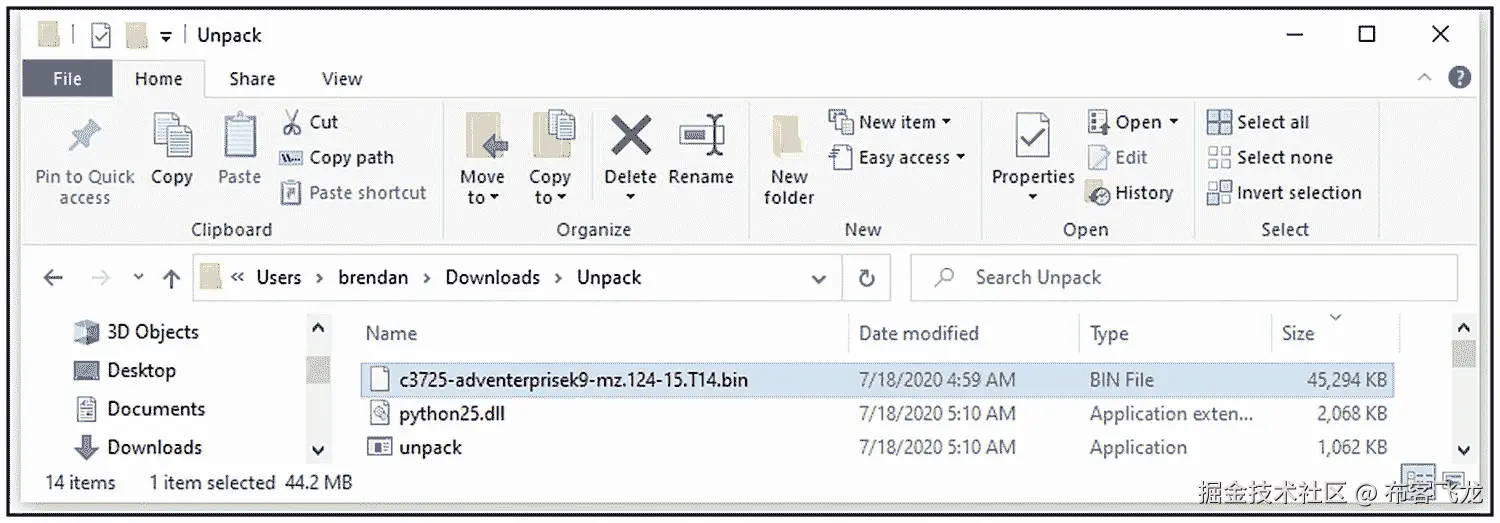Click the Cut scissors icon
This screenshot has width=1500, height=523.
click(292, 122)
